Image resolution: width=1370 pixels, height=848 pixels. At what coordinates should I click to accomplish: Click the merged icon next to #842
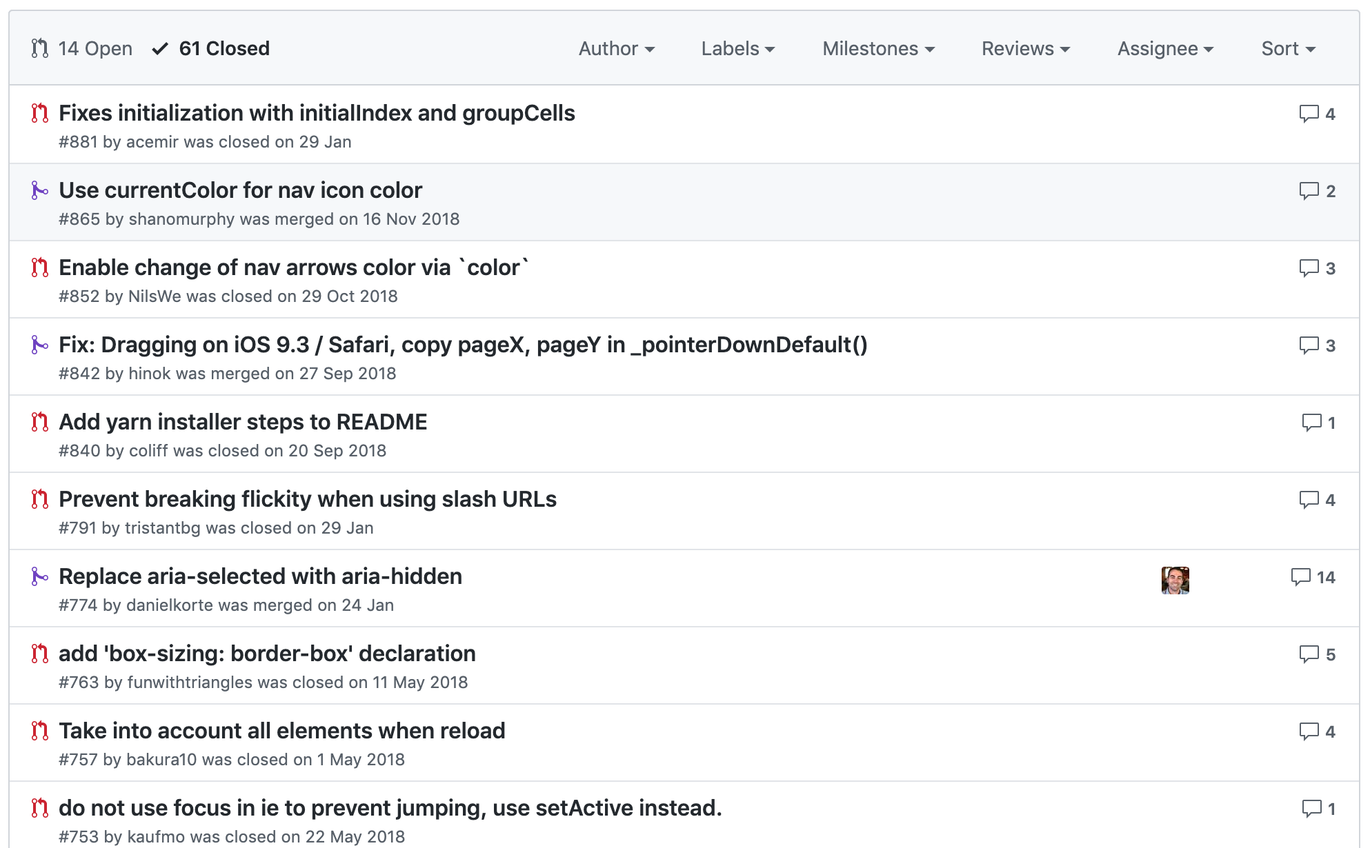point(40,345)
